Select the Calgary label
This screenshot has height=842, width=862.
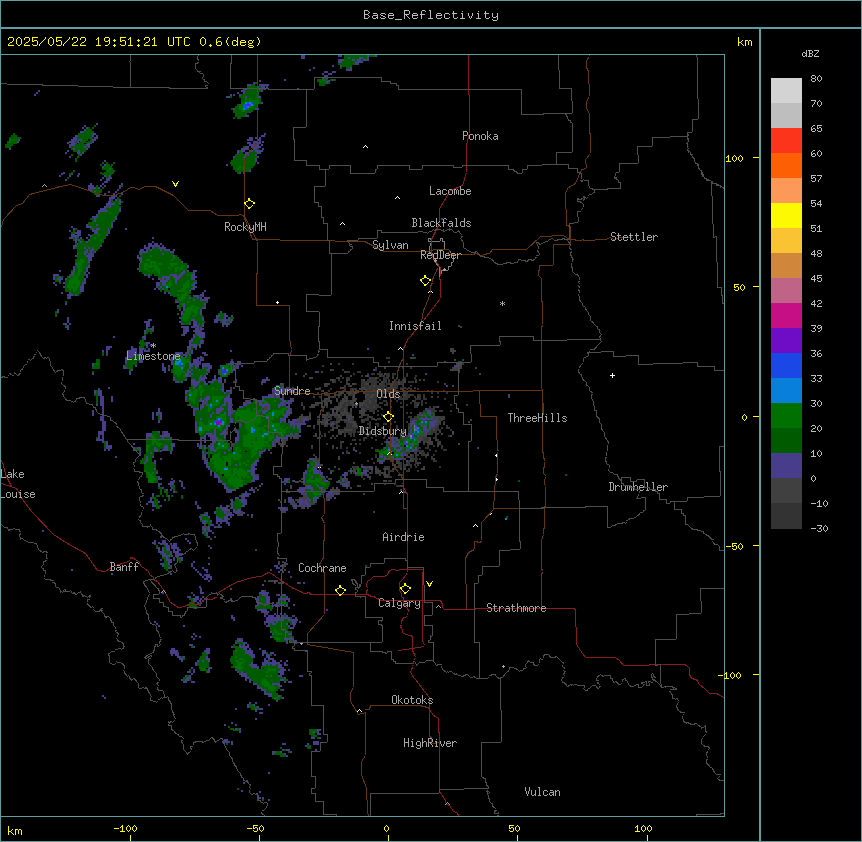coord(399,603)
